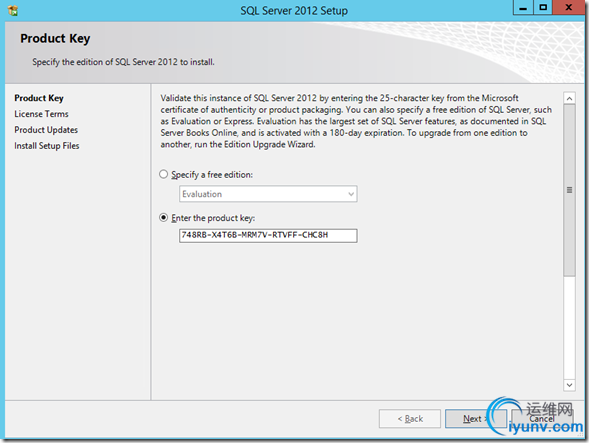Click 'Specify the edition of SQL Server 2012' subtitle
Viewport: 589px width, 443px height.
[x=123, y=62]
